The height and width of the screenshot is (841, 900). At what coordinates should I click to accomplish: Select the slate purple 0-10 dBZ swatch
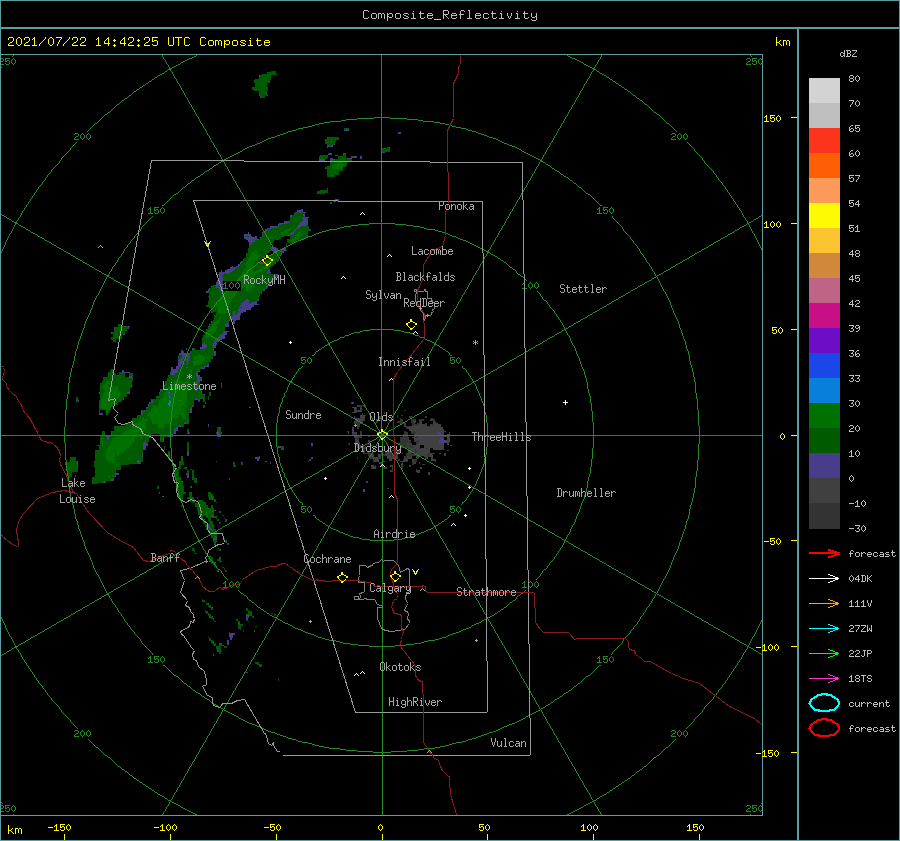824,466
